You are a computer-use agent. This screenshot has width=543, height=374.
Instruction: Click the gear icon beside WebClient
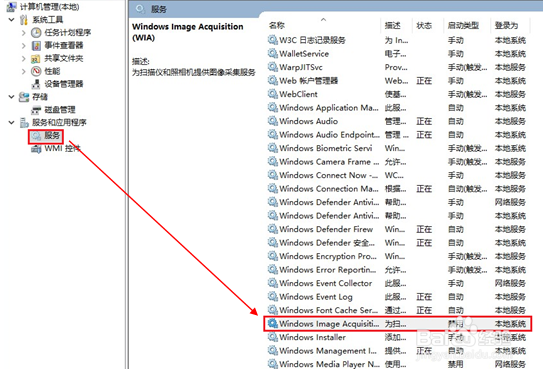click(x=273, y=94)
